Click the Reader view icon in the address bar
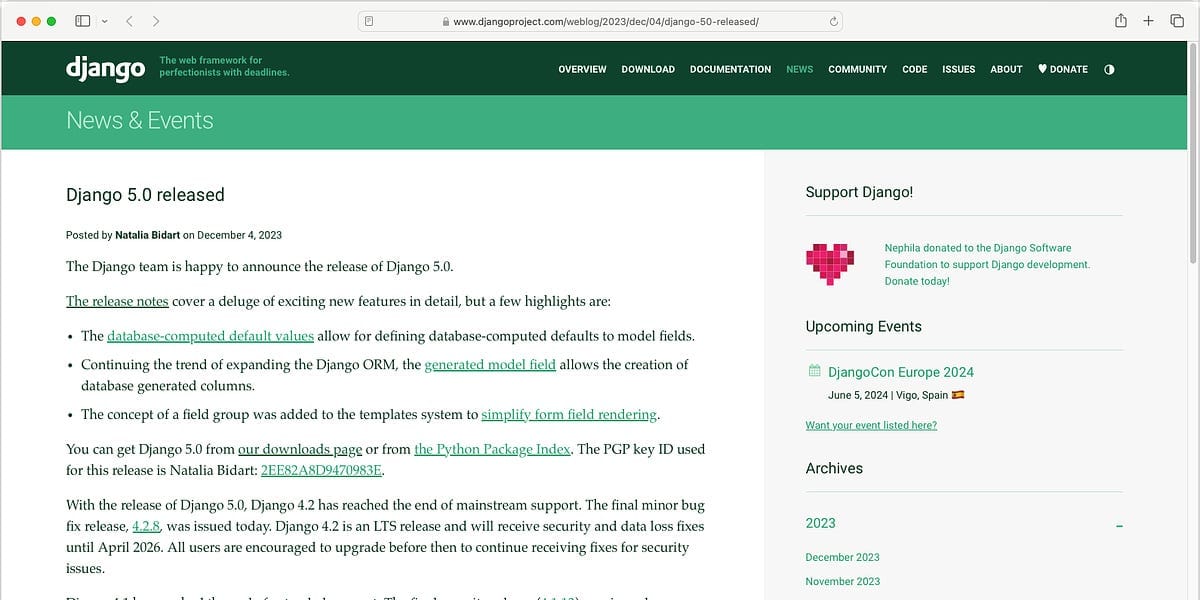 tap(370, 20)
